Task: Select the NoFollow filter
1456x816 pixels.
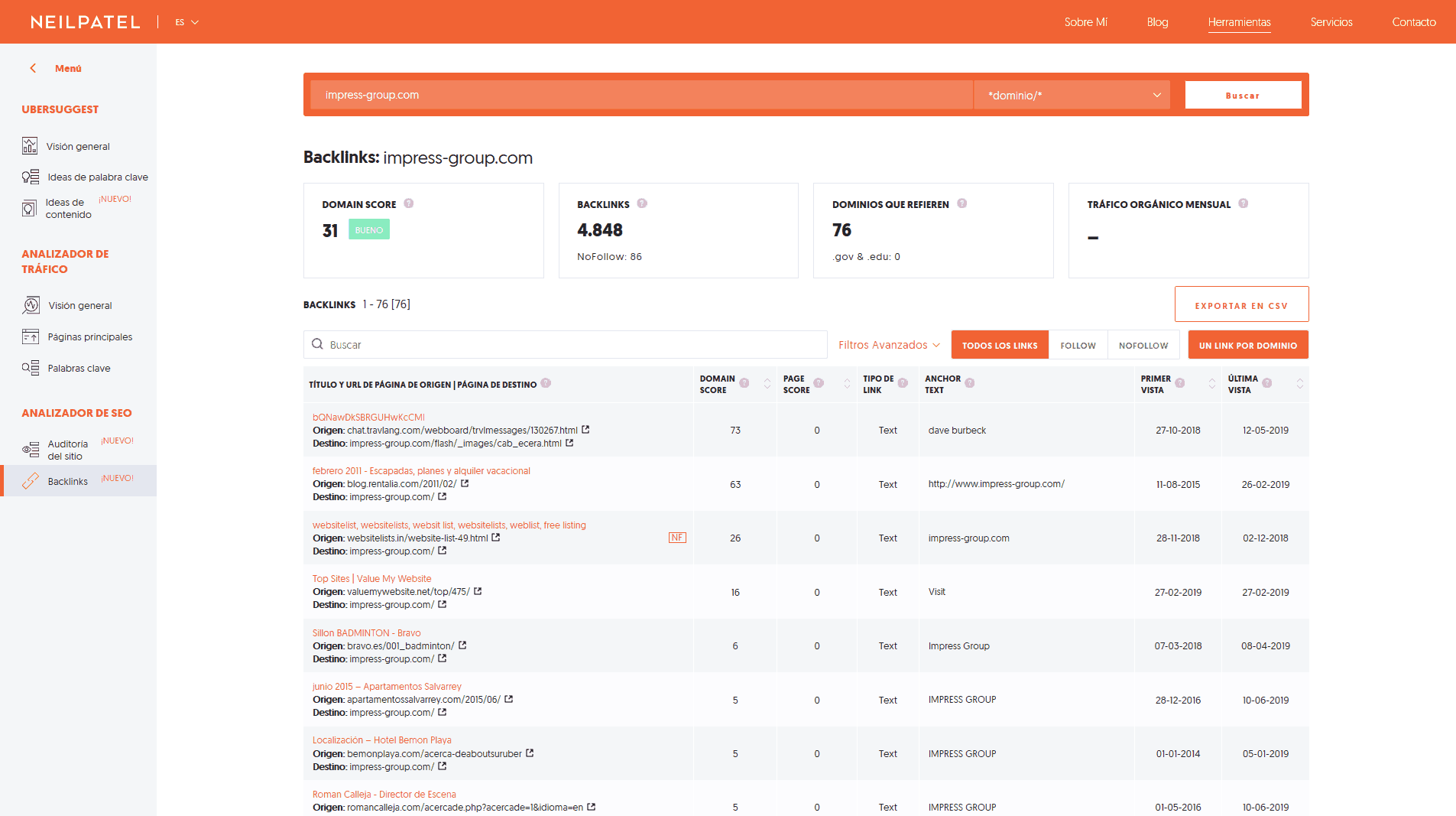Action: click(x=1143, y=345)
